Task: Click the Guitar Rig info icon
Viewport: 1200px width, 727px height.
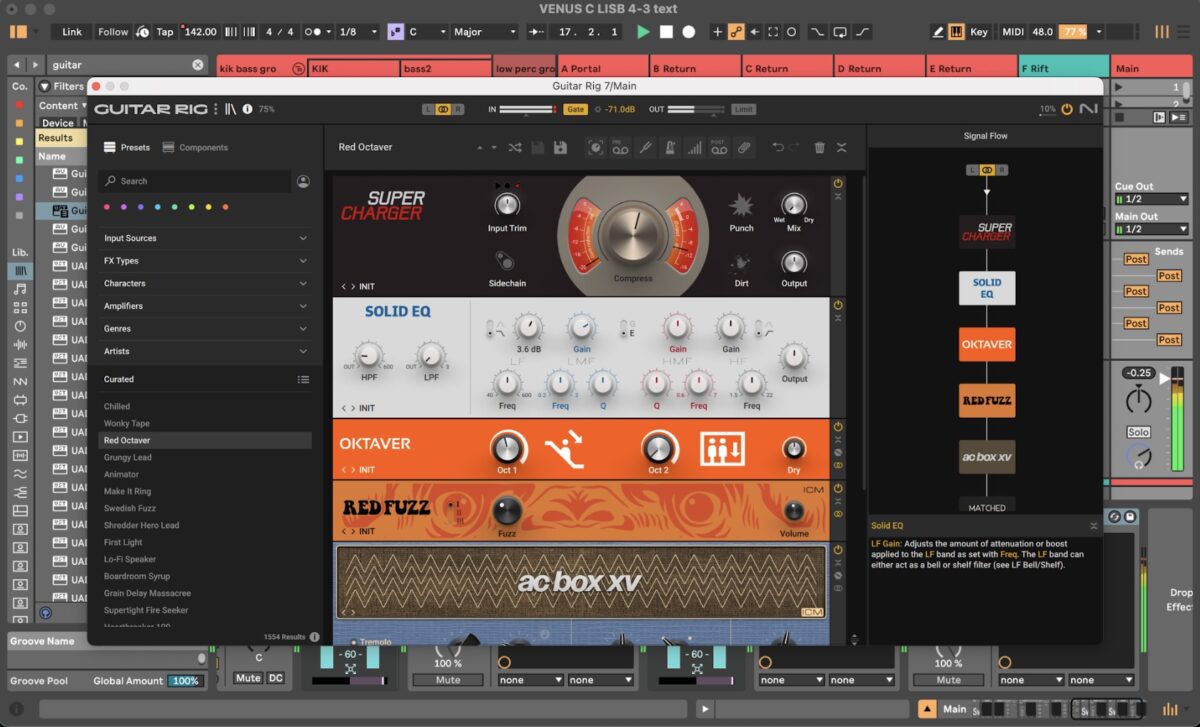Action: [x=247, y=108]
